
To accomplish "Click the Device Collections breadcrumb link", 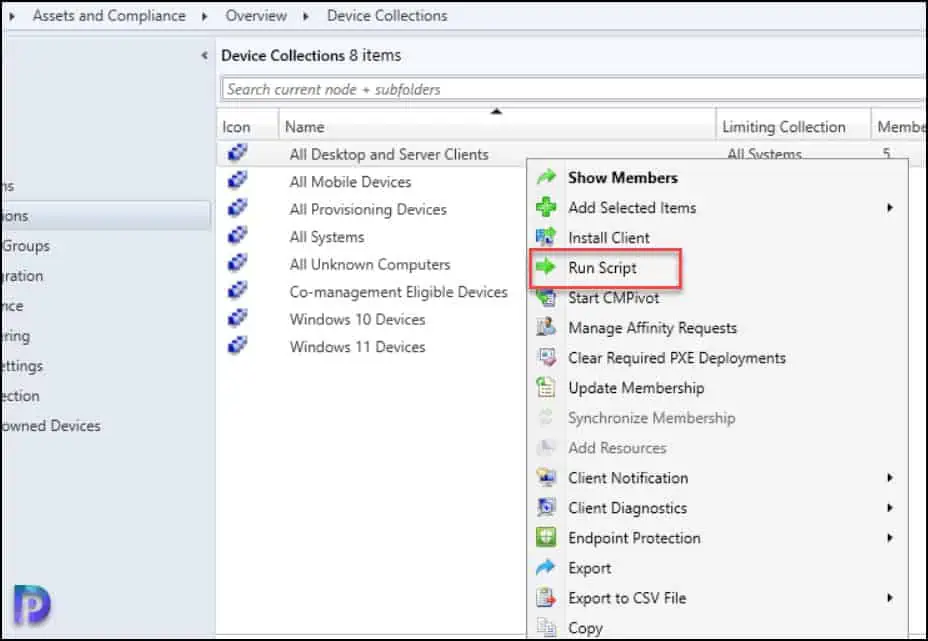I will [387, 16].
